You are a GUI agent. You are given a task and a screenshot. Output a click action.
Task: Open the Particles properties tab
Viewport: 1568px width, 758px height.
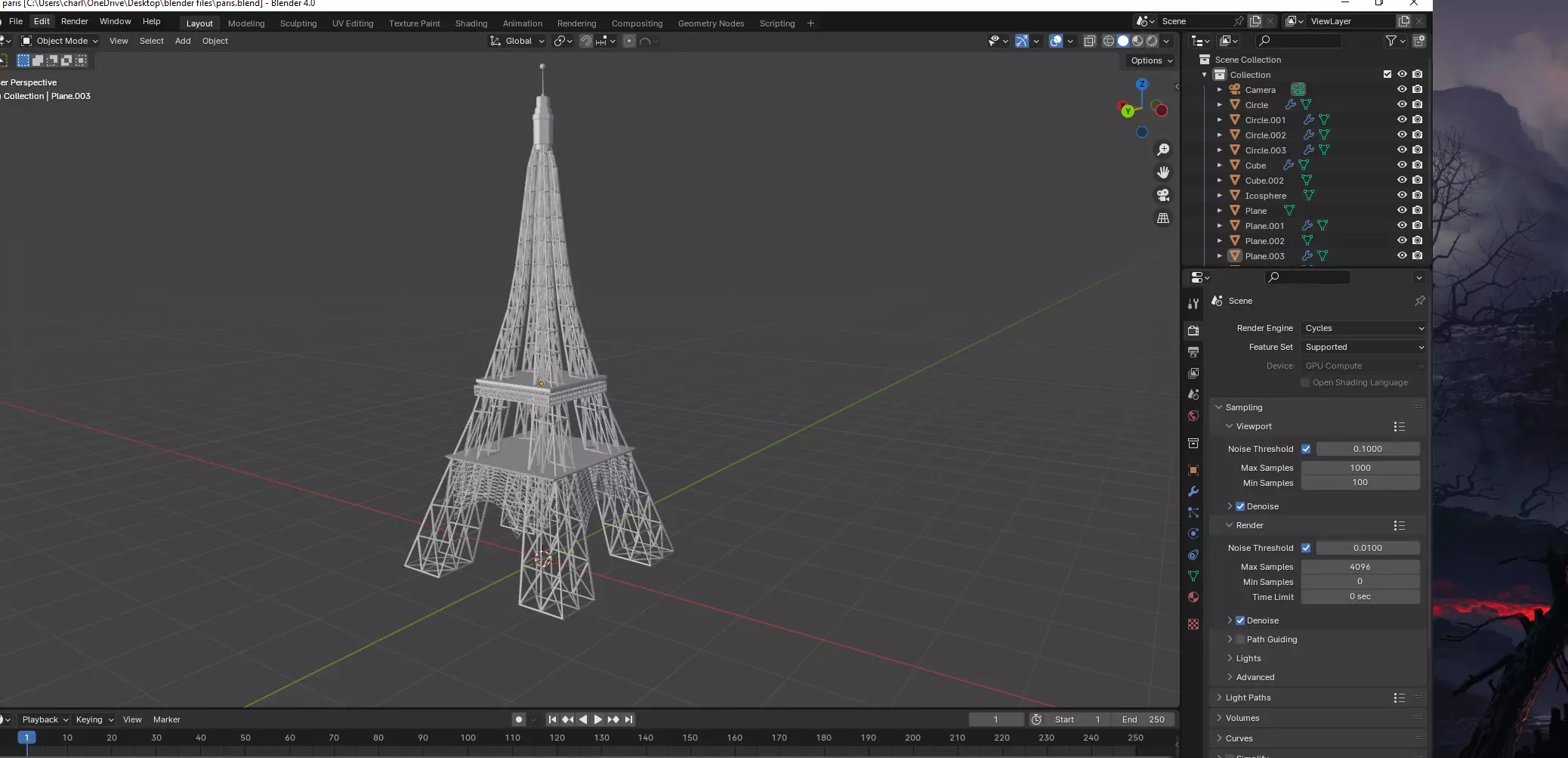click(x=1193, y=512)
